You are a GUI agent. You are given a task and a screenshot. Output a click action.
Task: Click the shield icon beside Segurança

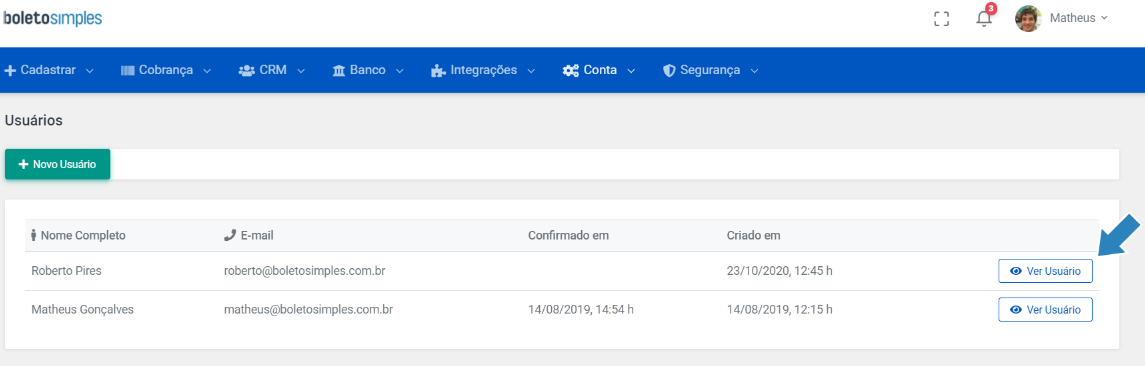pyautogui.click(x=669, y=71)
